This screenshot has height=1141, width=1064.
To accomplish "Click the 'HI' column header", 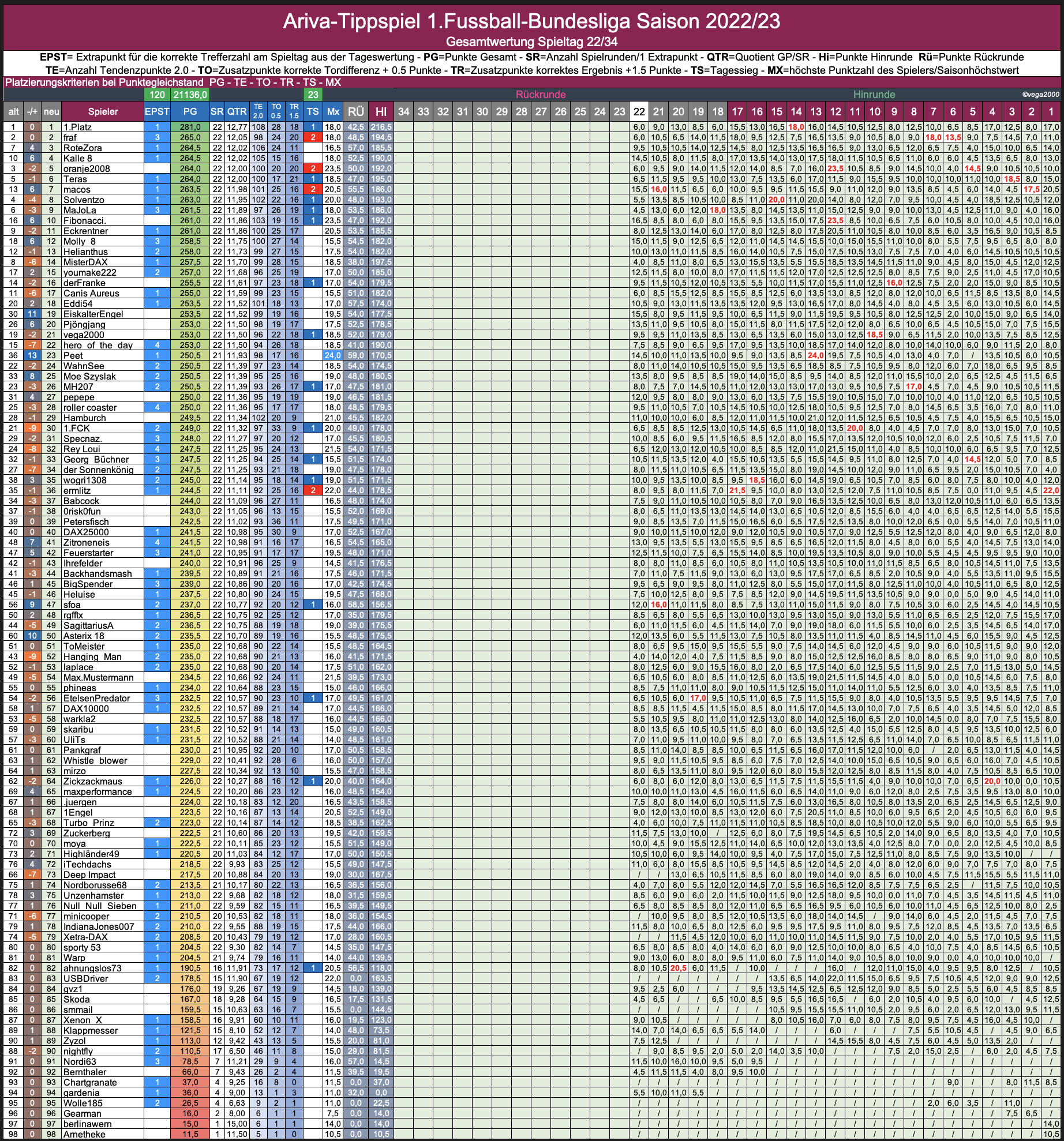I will (381, 112).
